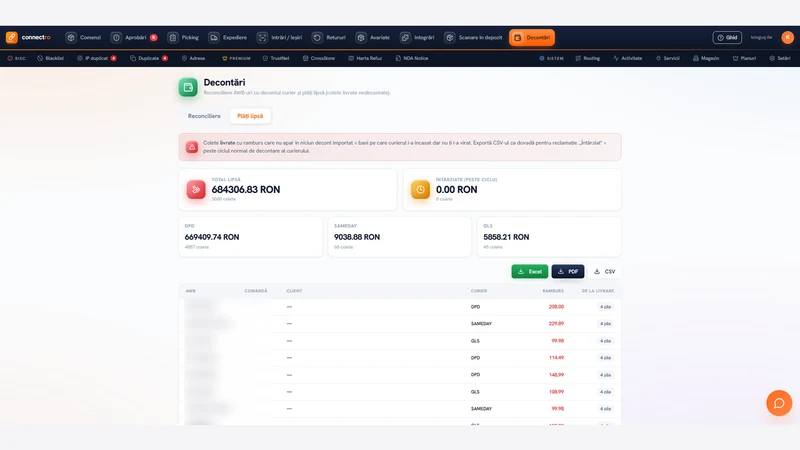This screenshot has height=450, width=800.
Task: Open Servicii in the system bar
Action: tap(668, 58)
